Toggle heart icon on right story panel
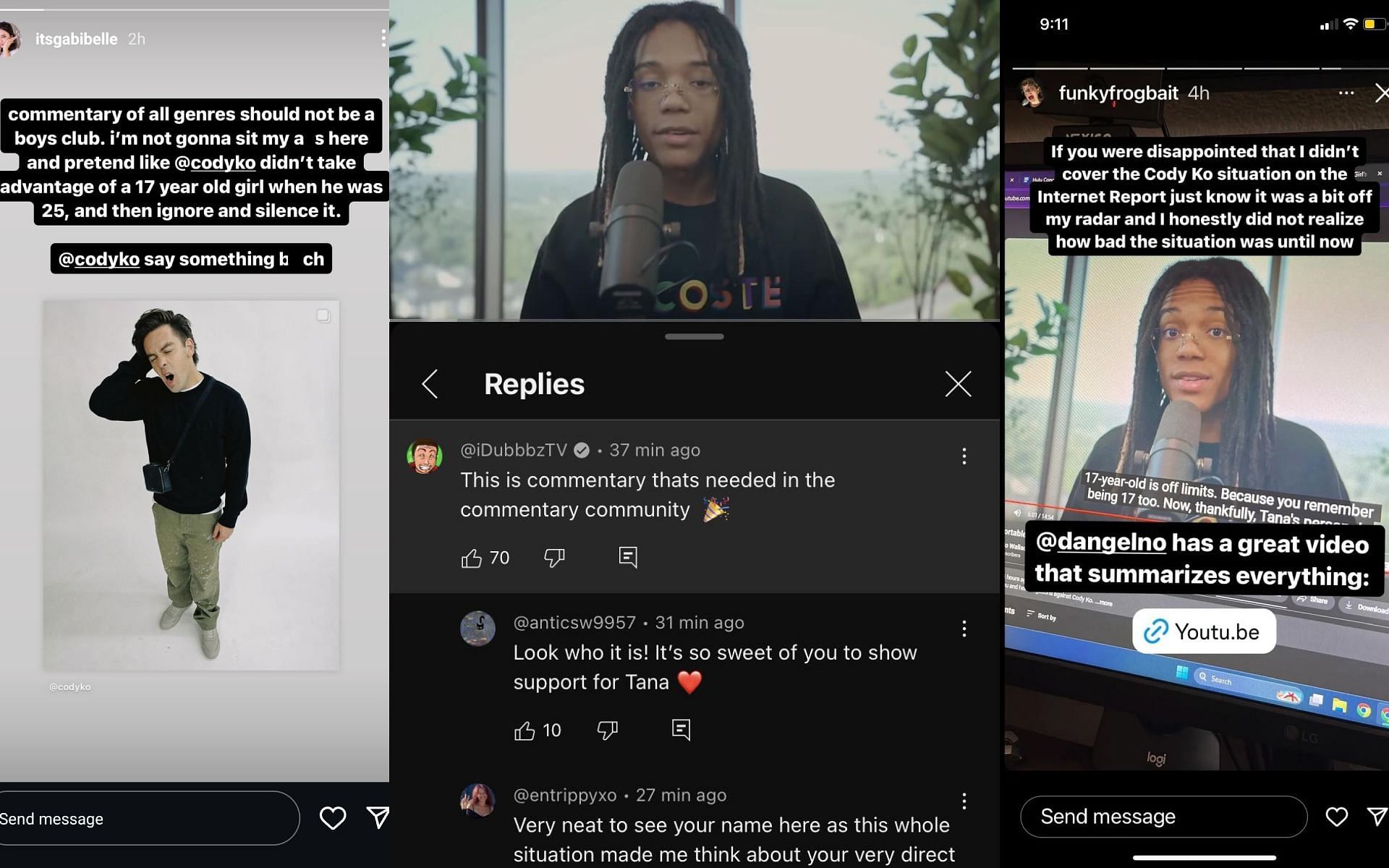 pos(1338,818)
